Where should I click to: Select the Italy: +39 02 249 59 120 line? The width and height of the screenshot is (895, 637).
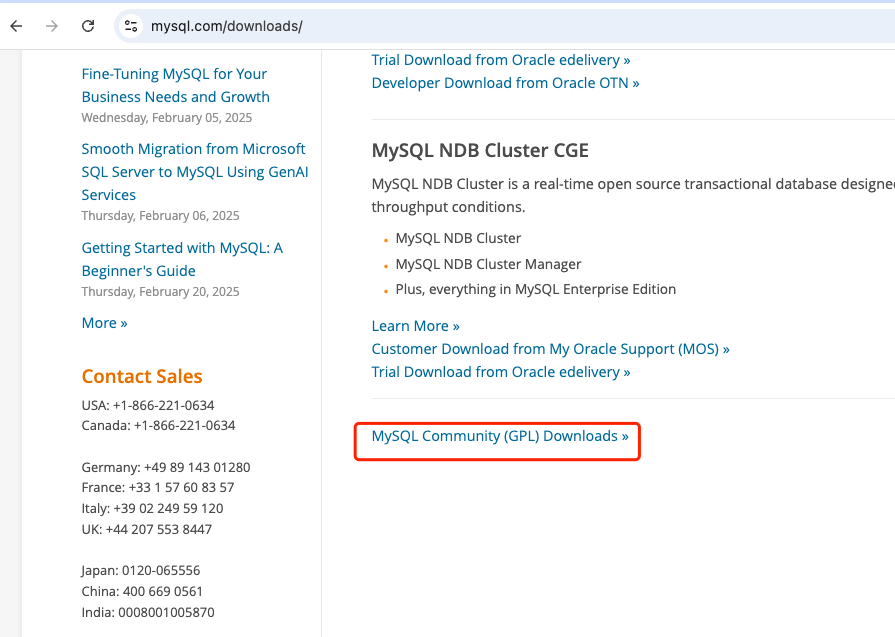click(152, 509)
